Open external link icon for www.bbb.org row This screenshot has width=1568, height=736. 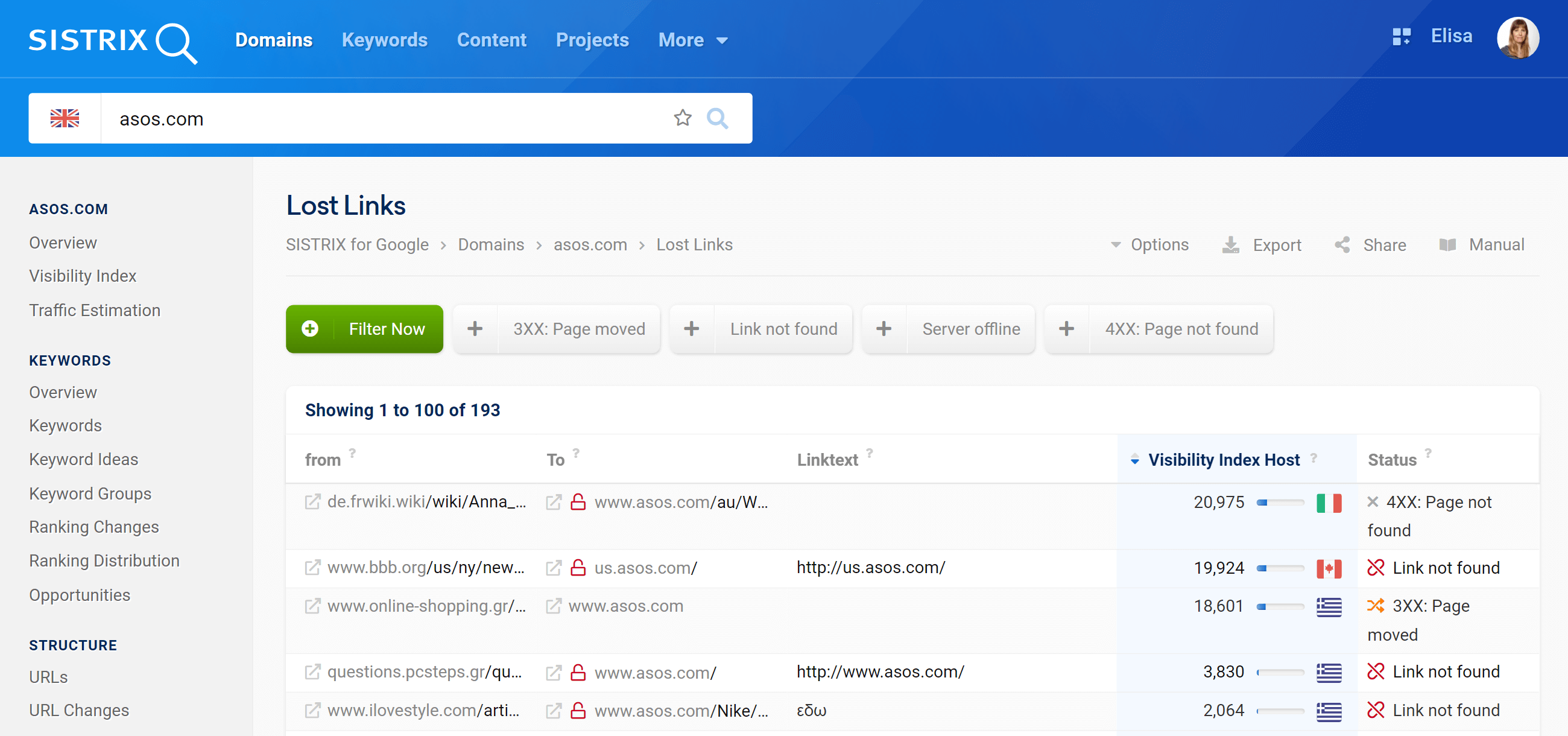tap(312, 568)
